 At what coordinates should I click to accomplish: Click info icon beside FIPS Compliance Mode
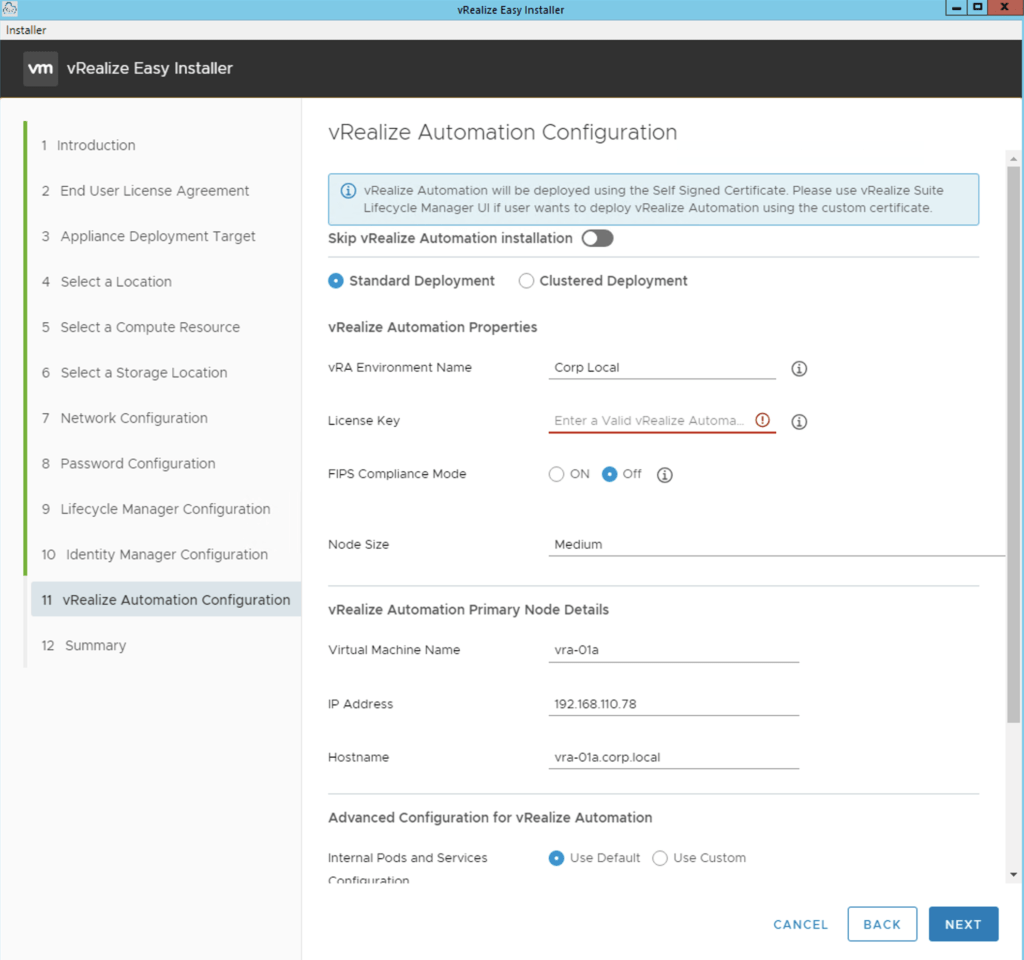pyautogui.click(x=664, y=475)
